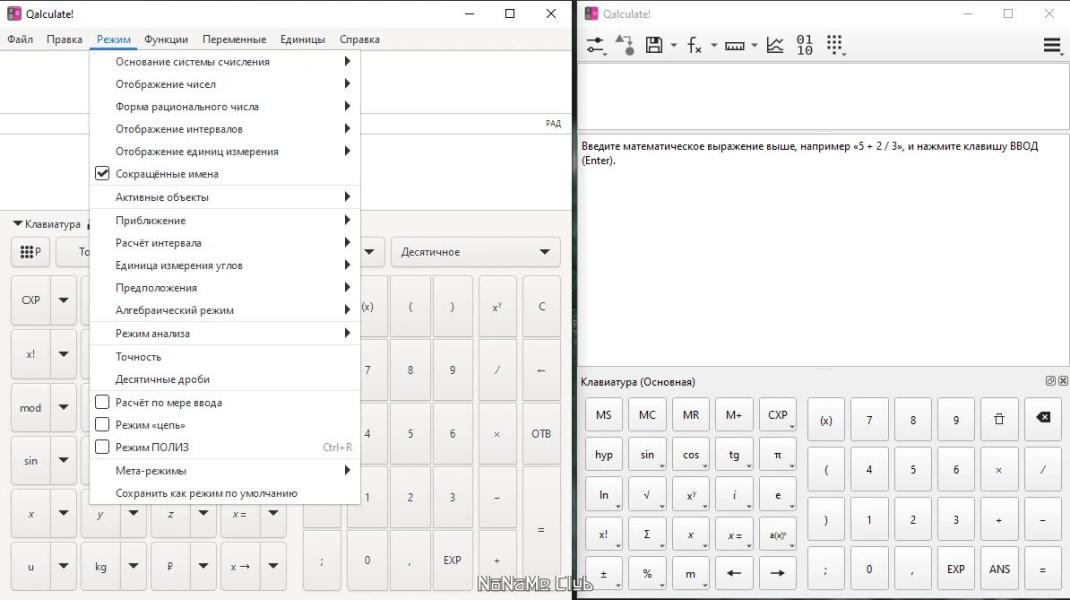Click the xʸ power key on right keypad
Viewport: 1070px width, 600px height.
pyautogui.click(x=691, y=494)
